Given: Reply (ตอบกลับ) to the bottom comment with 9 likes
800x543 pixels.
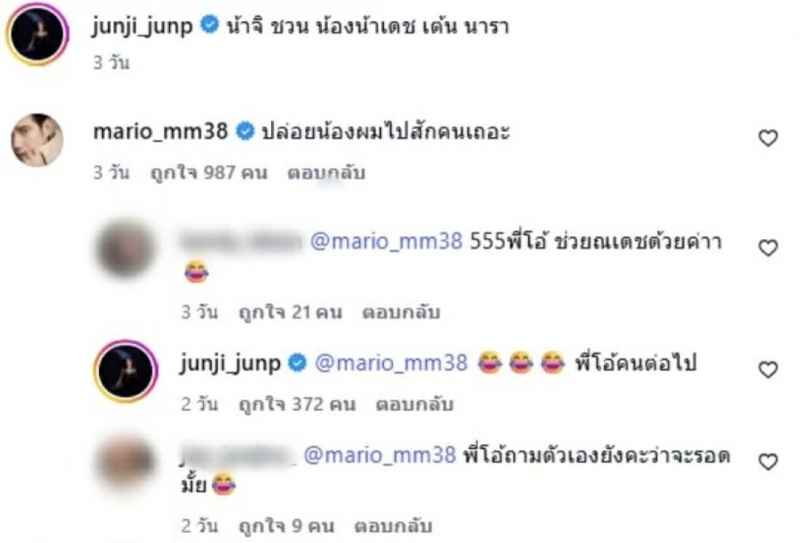Looking at the screenshot, I should tap(393, 526).
